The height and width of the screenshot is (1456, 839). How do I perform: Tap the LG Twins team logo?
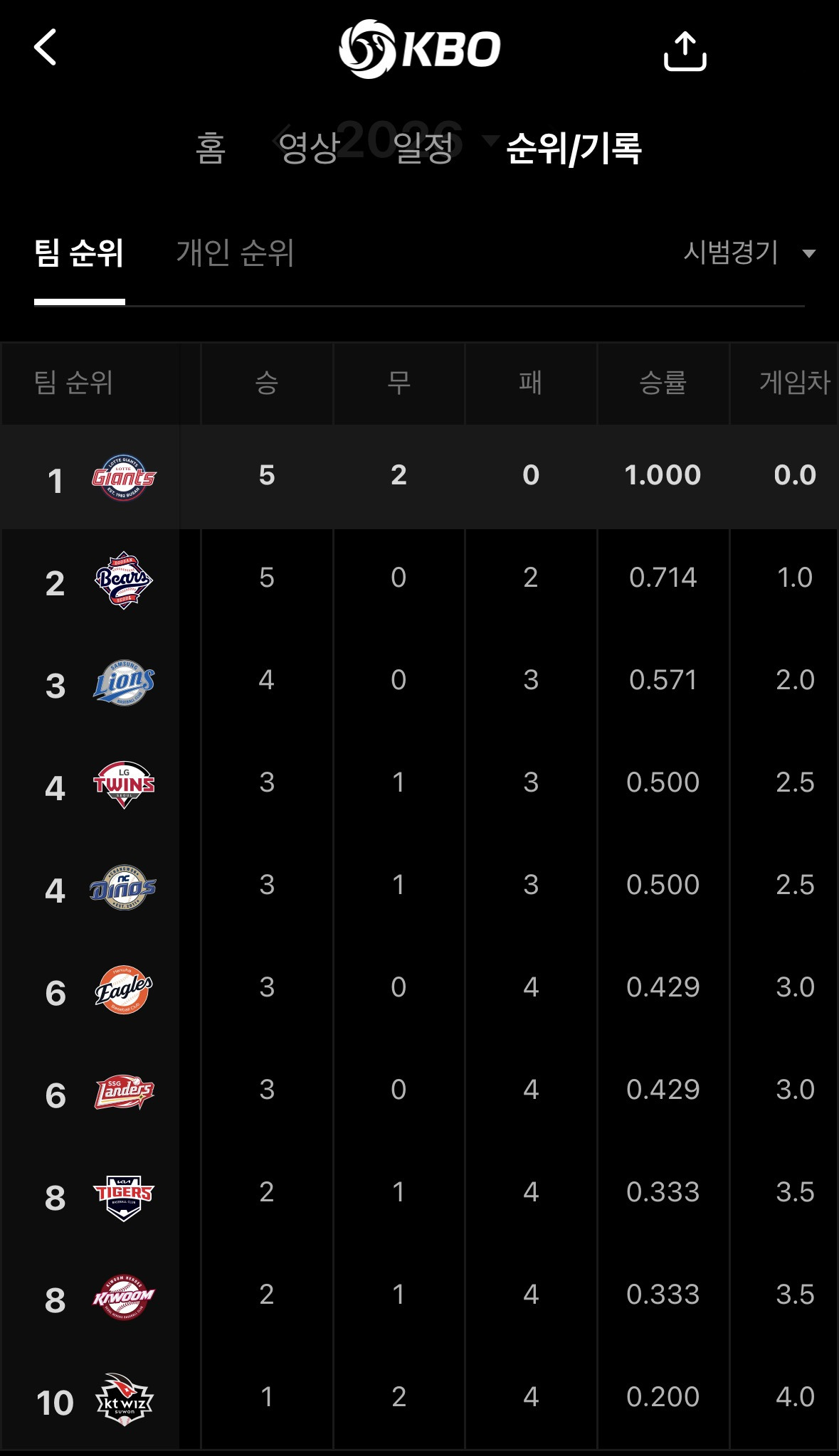tap(124, 785)
